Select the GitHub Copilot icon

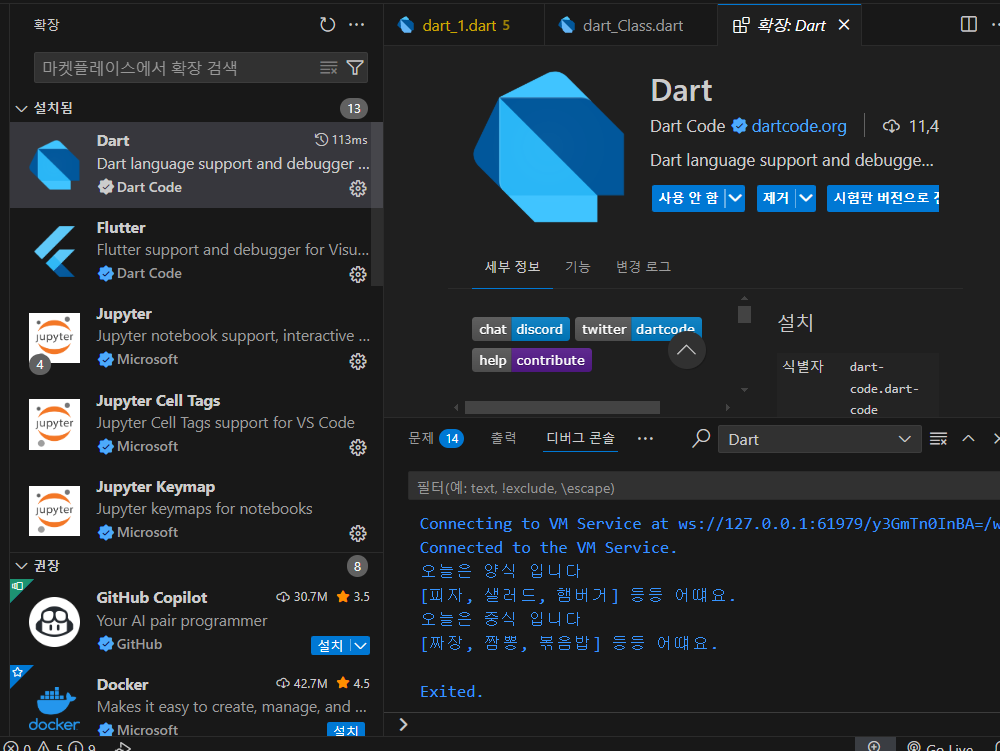click(x=54, y=622)
